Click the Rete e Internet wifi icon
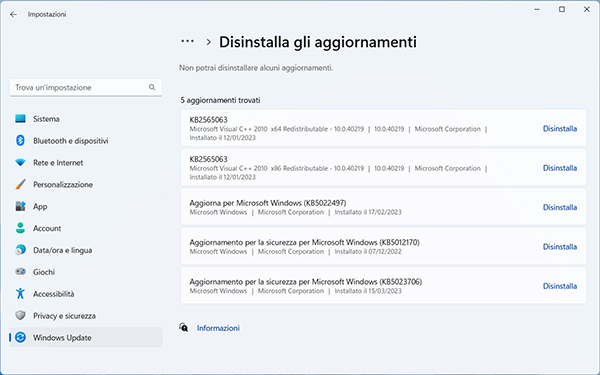The width and height of the screenshot is (600, 375). 20,163
